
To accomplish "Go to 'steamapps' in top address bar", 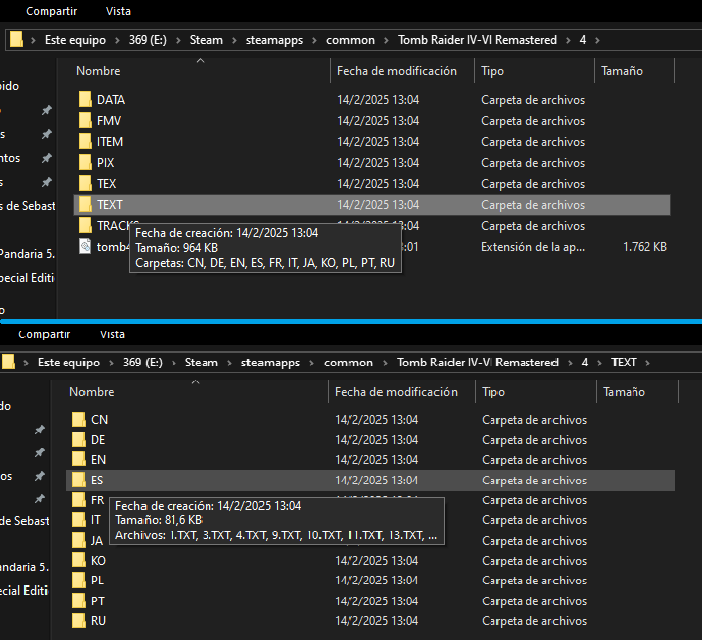I will 274,40.
